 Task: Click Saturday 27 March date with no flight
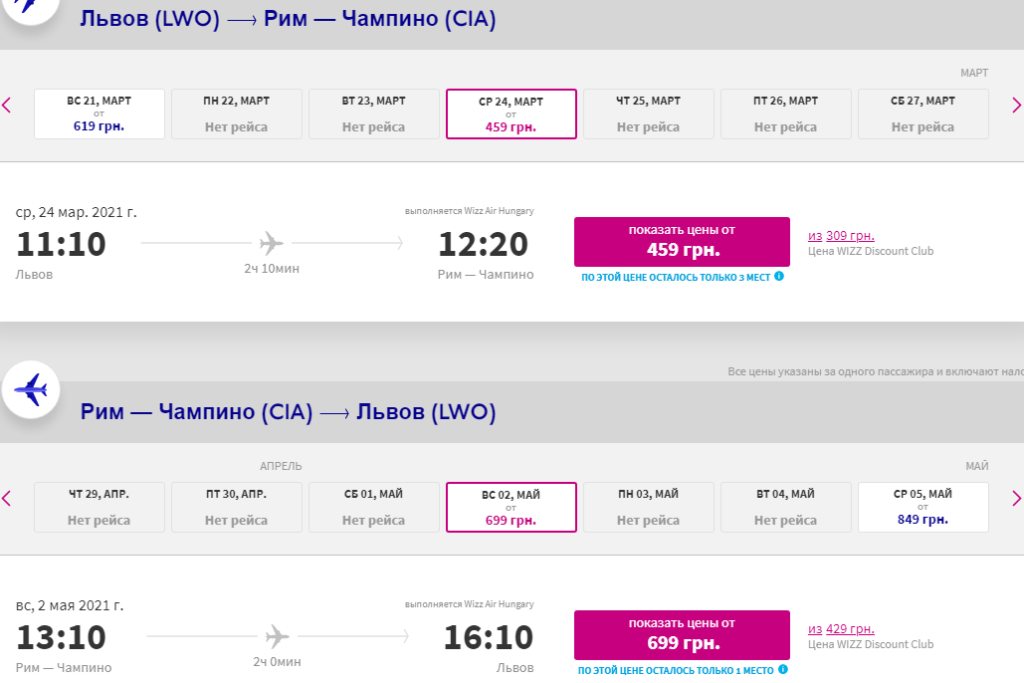[923, 114]
